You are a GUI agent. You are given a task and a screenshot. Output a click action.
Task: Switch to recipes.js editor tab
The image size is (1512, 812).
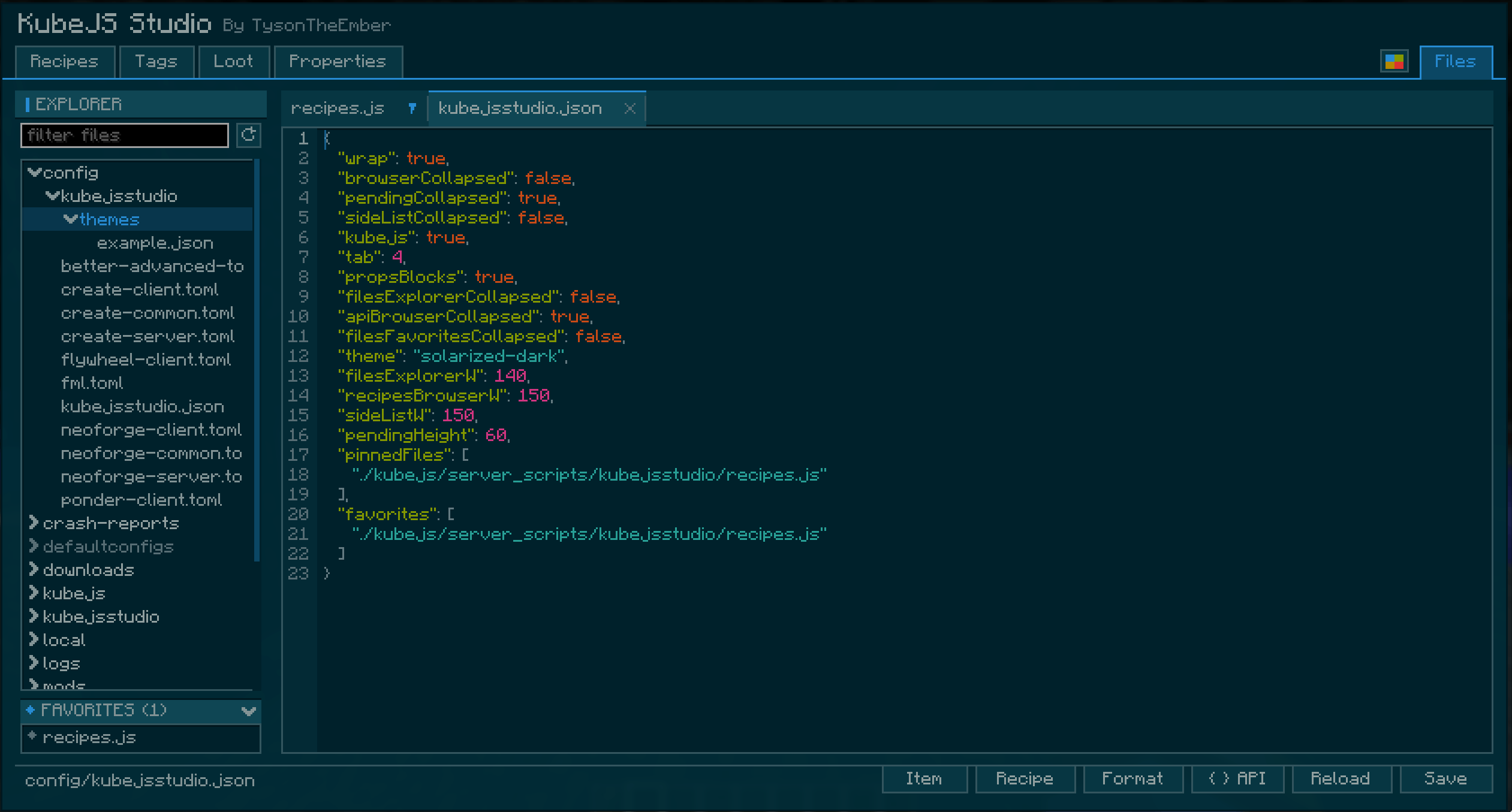[354, 108]
